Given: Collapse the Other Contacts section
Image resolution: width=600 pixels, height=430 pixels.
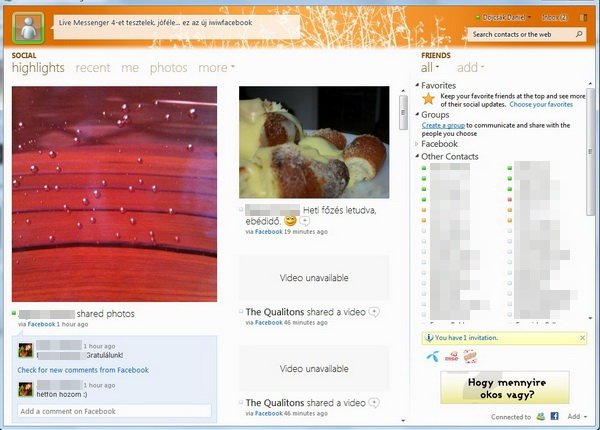Looking at the screenshot, I should [x=417, y=156].
